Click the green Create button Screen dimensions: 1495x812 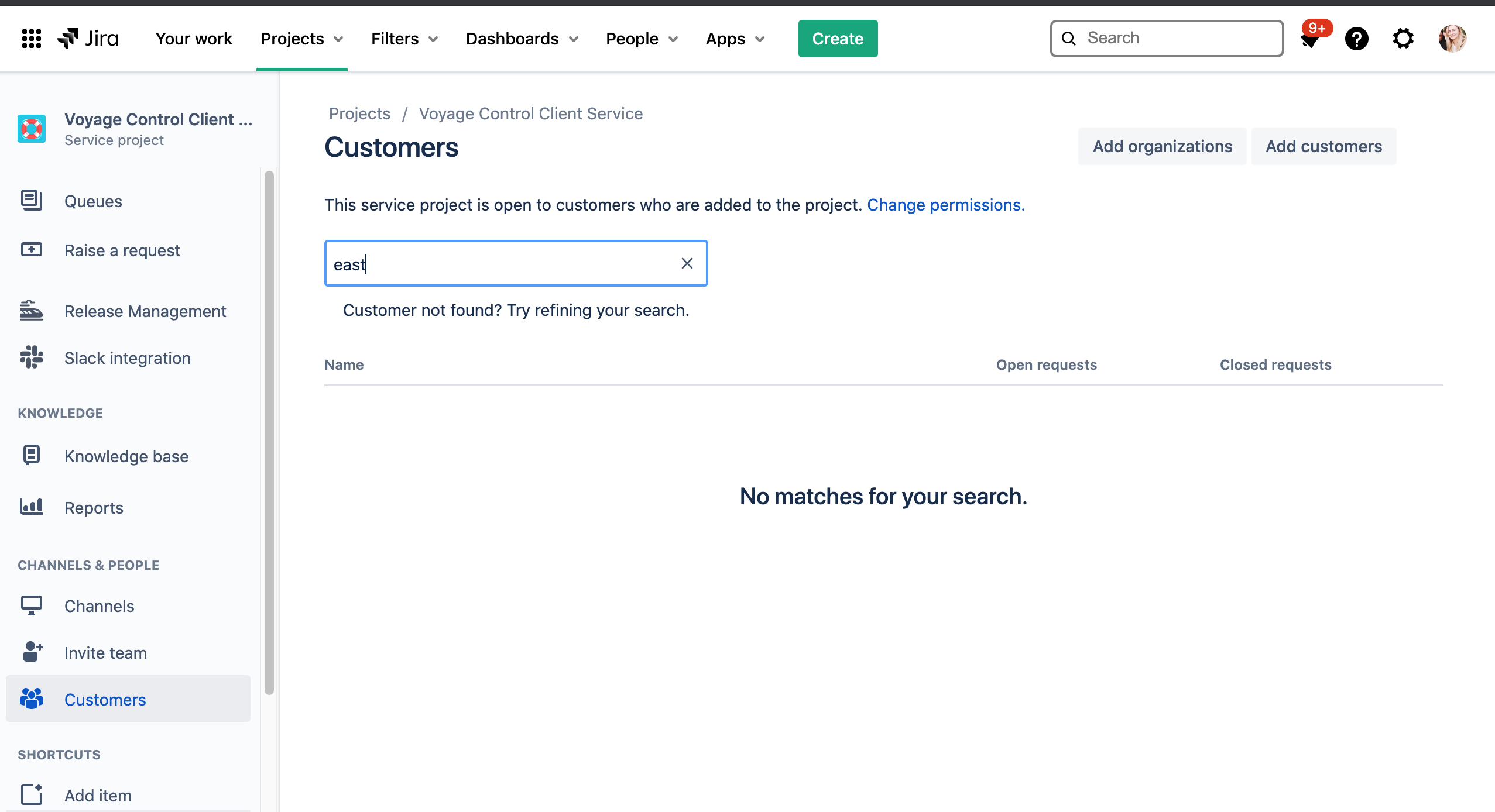[838, 39]
